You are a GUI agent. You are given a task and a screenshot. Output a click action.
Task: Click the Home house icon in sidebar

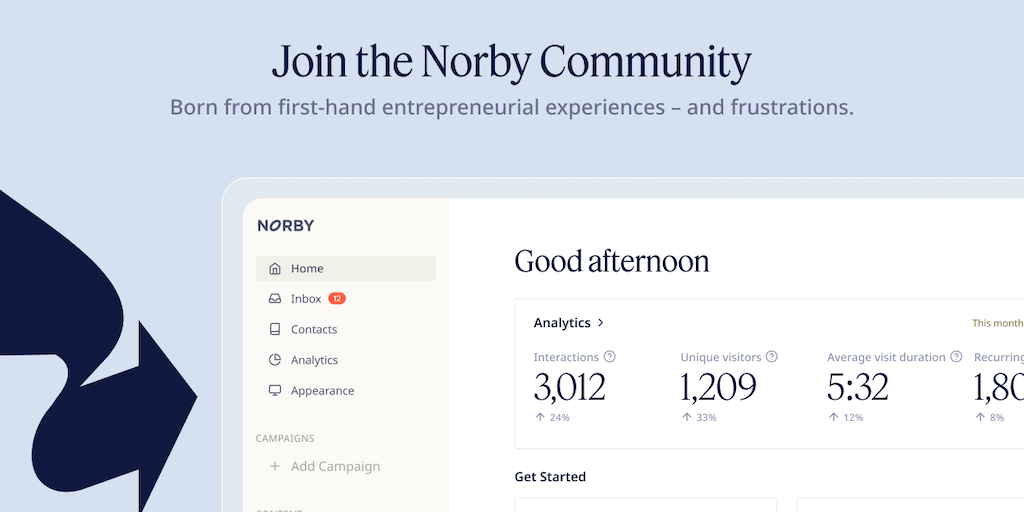tap(275, 269)
